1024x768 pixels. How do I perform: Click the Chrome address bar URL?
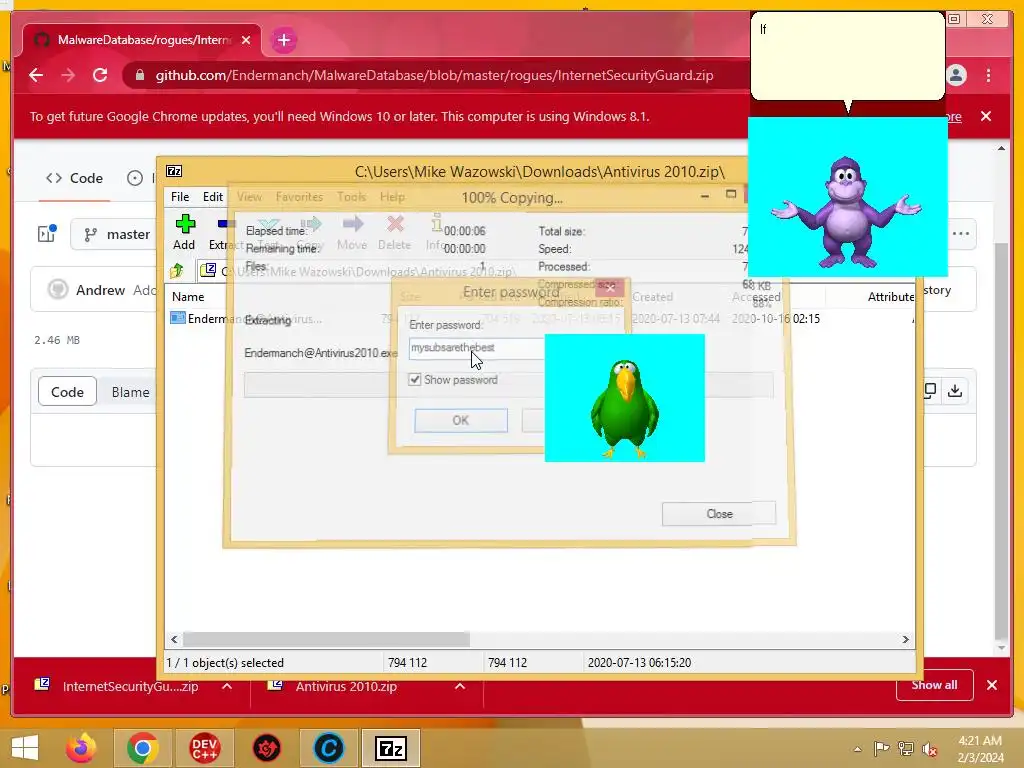[x=434, y=75]
